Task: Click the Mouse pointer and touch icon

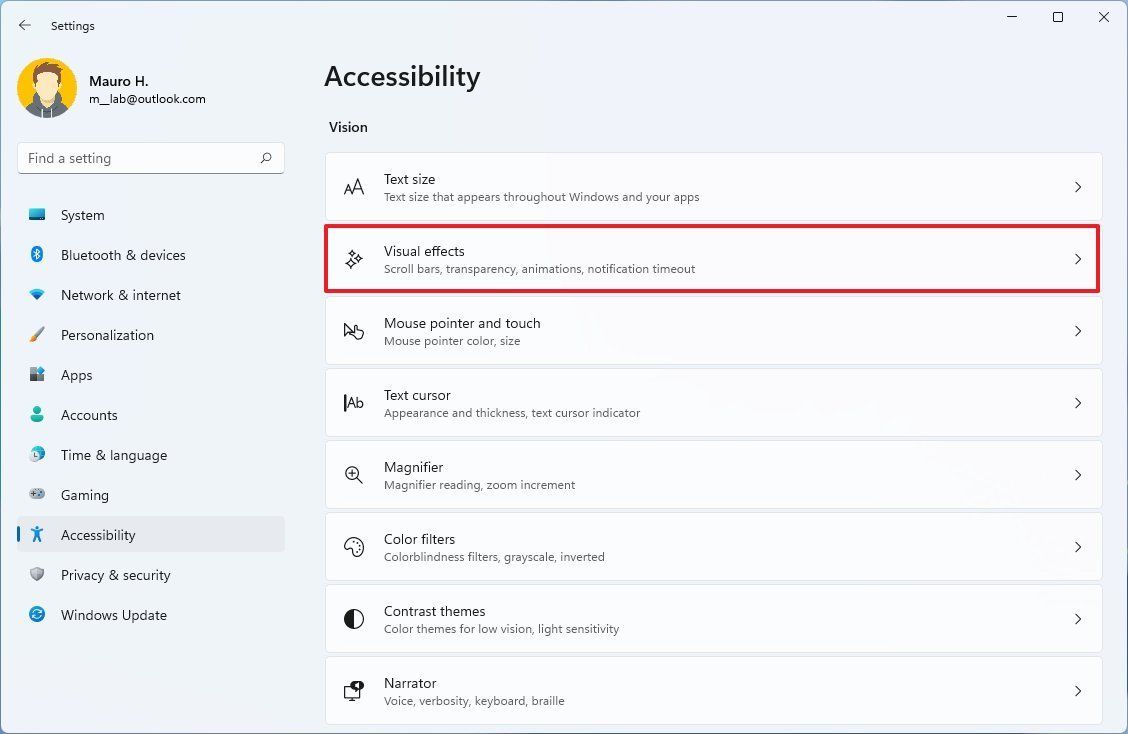Action: pyautogui.click(x=354, y=331)
